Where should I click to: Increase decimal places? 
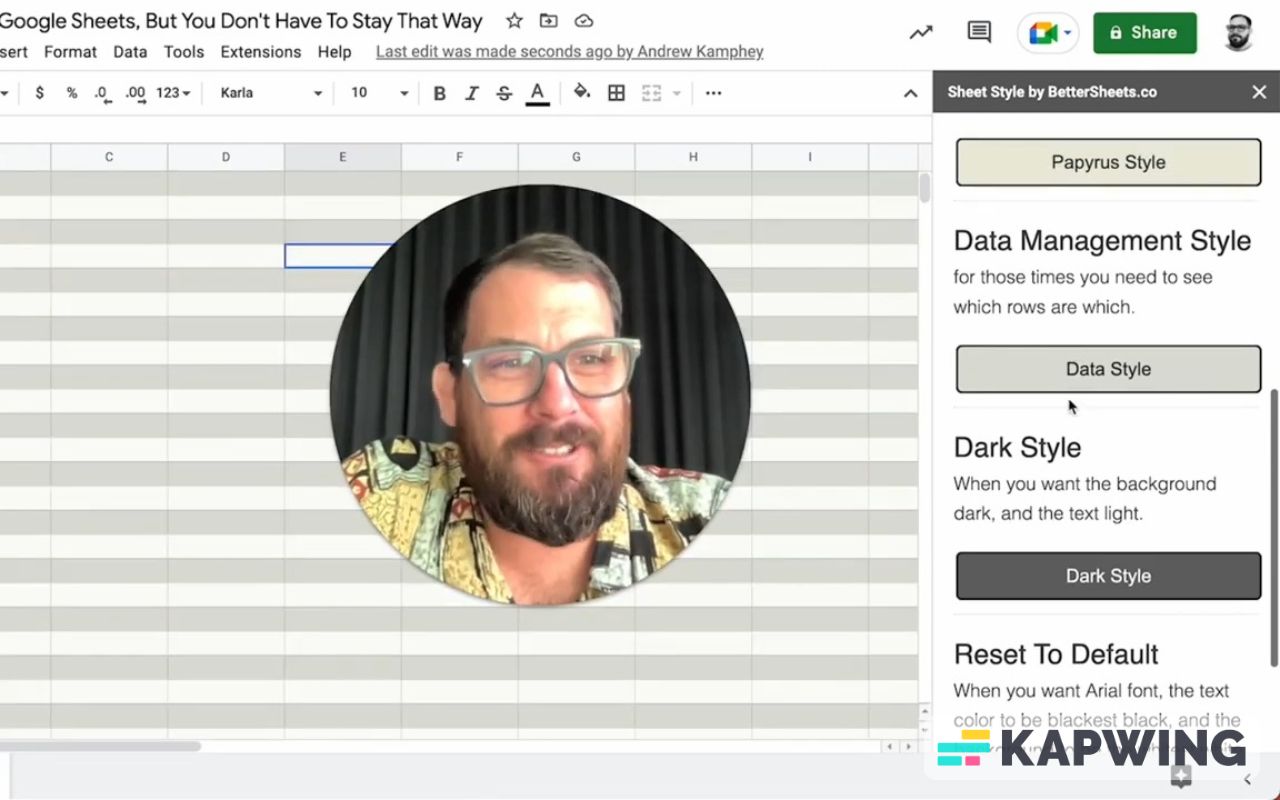point(135,94)
